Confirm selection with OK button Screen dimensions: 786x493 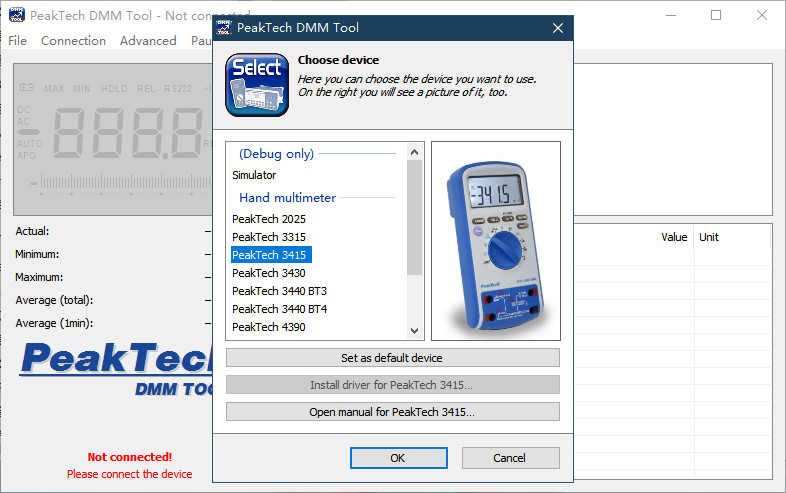397,458
